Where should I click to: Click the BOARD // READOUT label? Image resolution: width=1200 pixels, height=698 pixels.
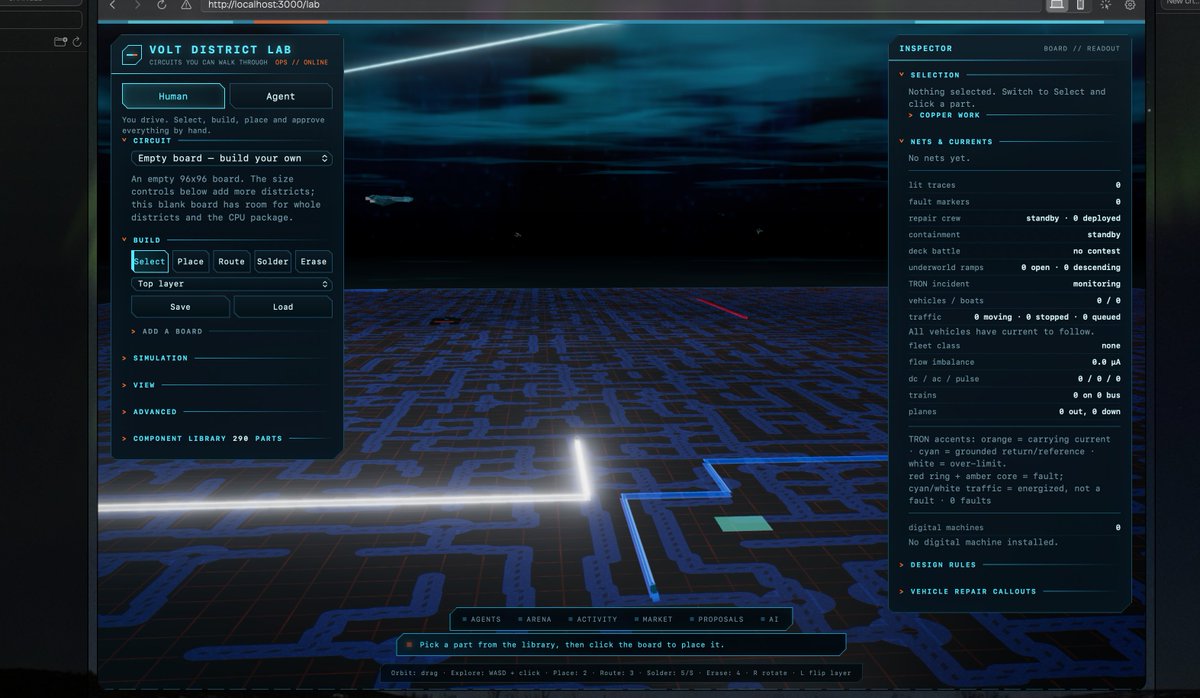click(x=1082, y=48)
